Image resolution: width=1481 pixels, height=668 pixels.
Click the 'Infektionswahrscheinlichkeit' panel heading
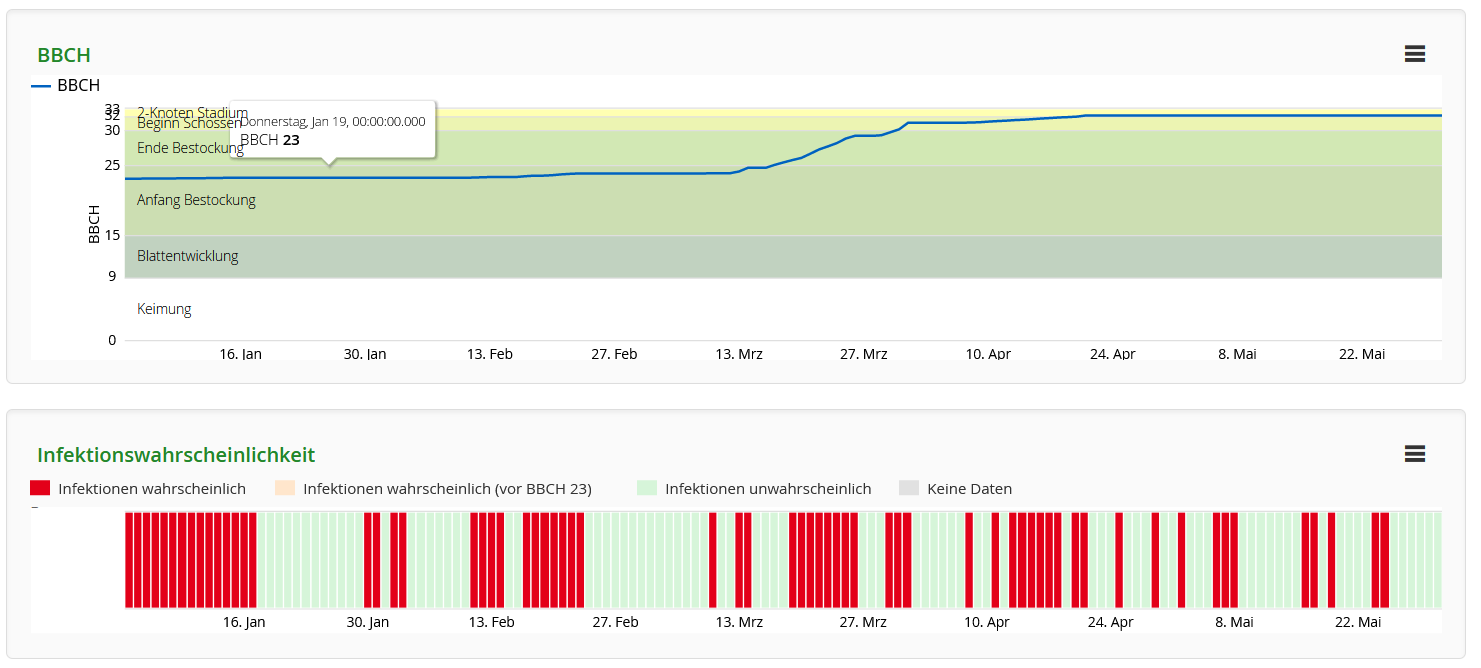tap(176, 455)
